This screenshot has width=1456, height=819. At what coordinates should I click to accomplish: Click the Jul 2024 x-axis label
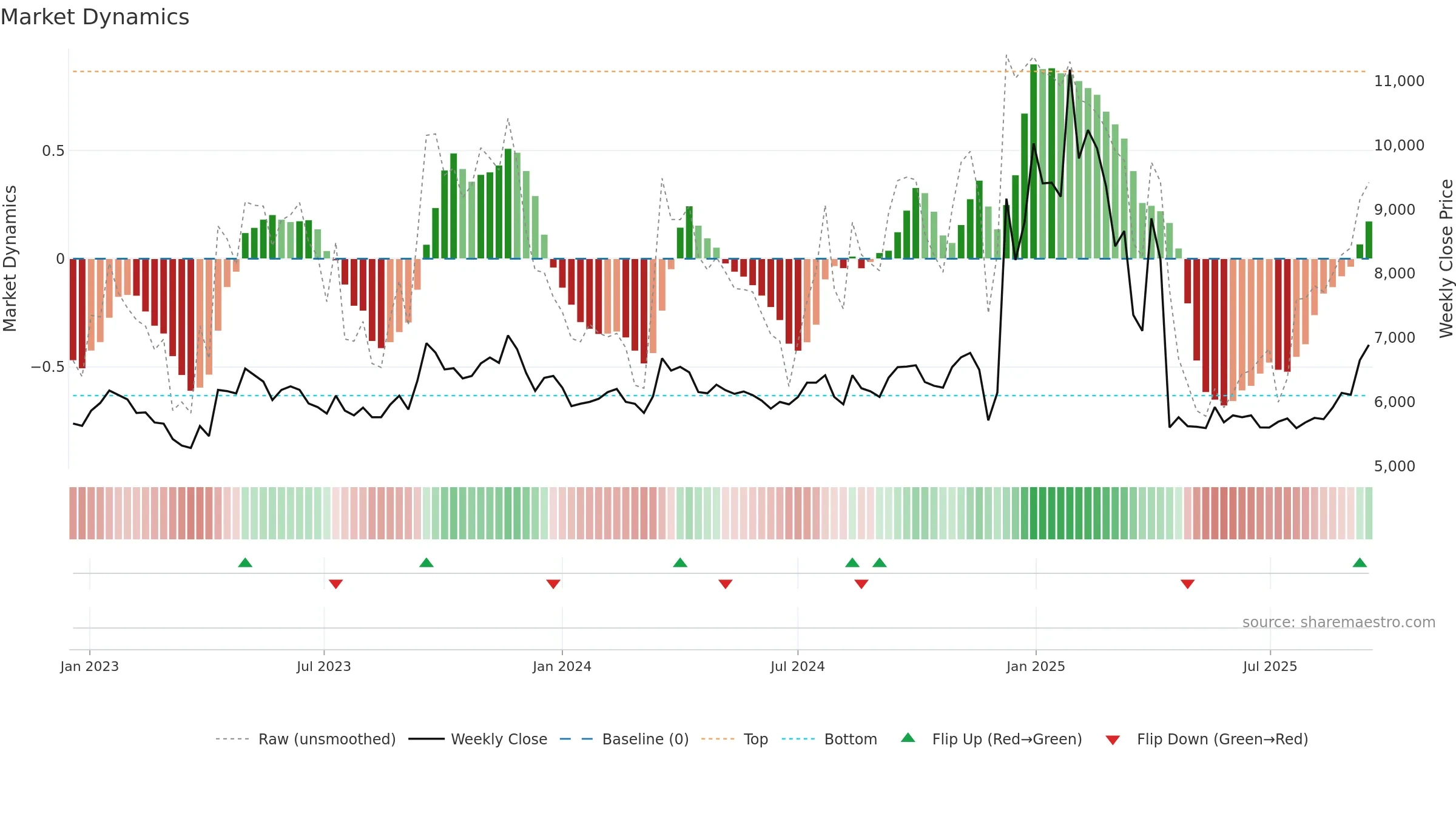798,666
